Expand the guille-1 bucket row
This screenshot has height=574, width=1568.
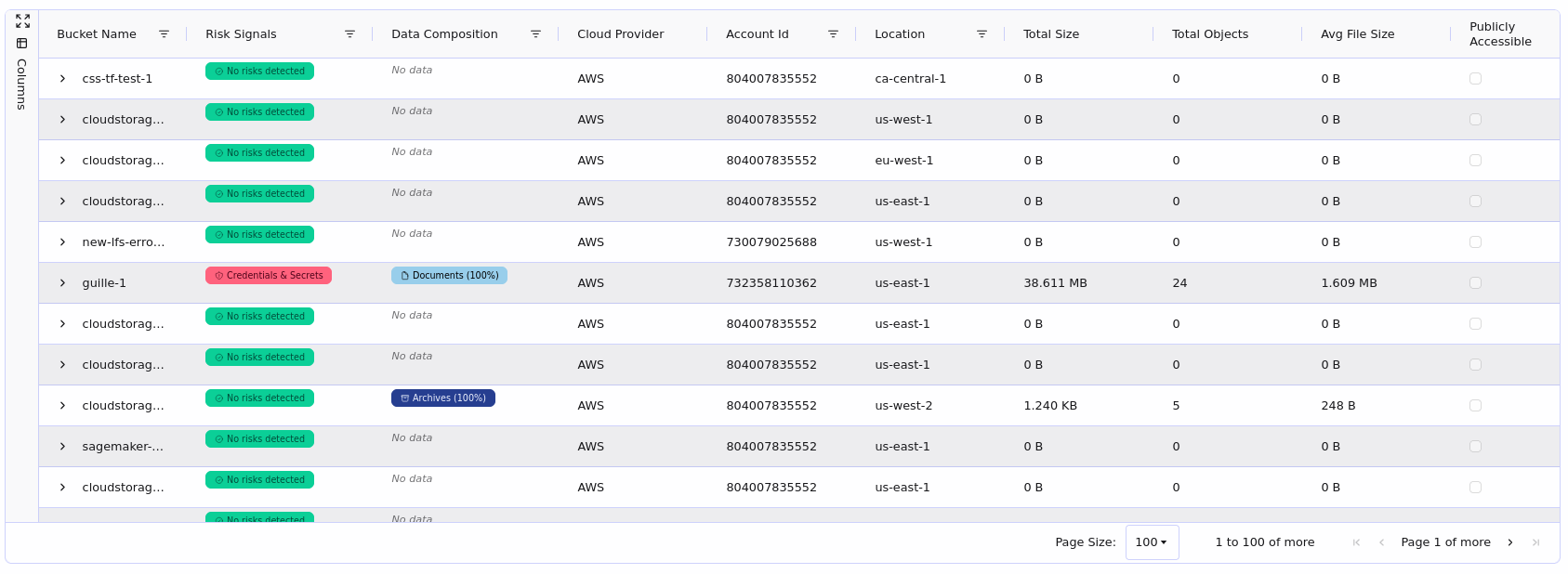coord(62,283)
